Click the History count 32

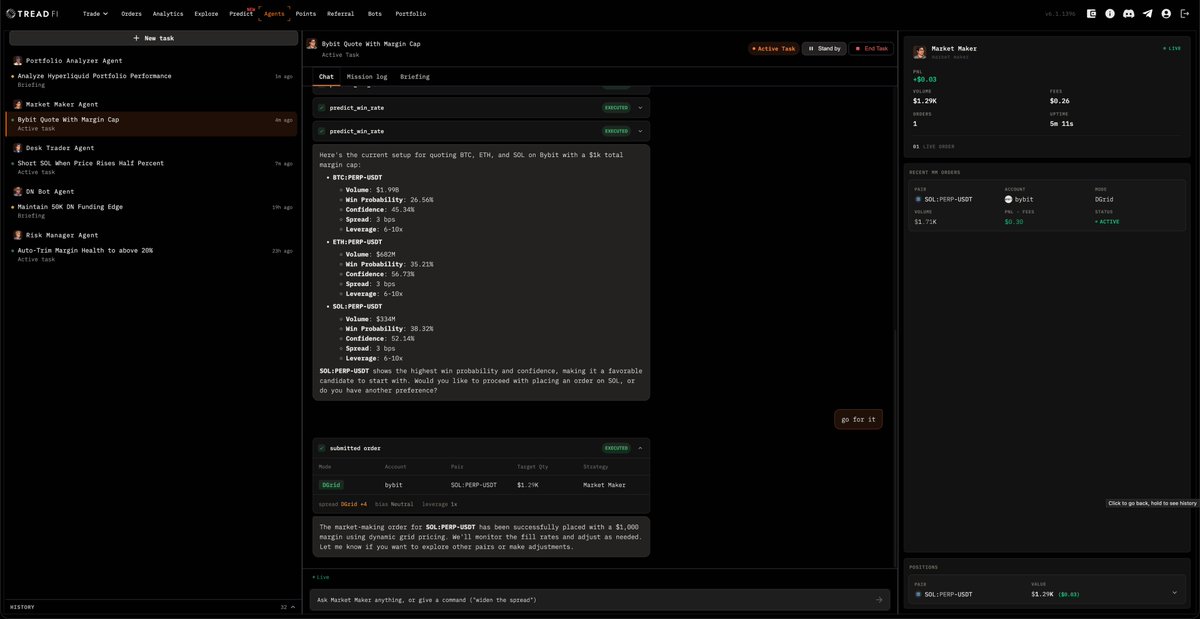tap(284, 607)
